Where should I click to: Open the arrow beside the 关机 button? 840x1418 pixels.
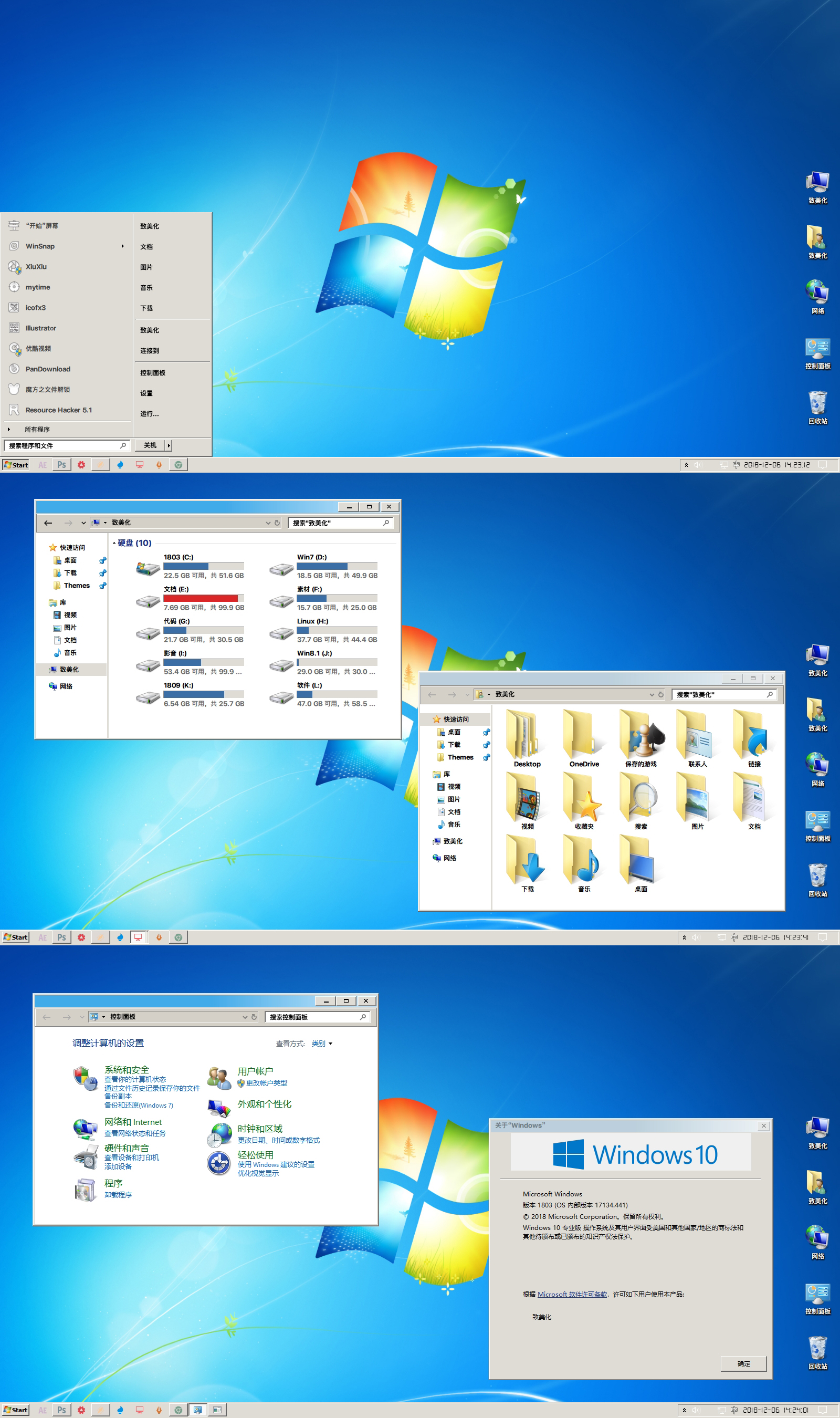click(x=169, y=445)
